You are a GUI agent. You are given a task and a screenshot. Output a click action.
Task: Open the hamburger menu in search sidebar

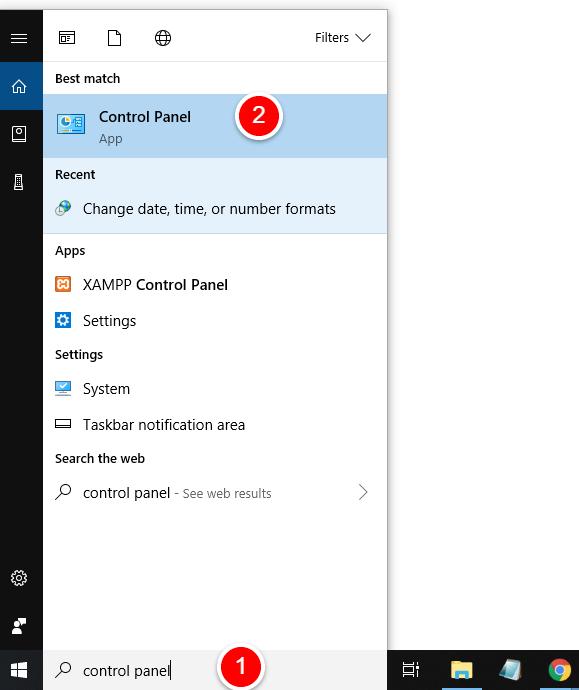(19, 38)
